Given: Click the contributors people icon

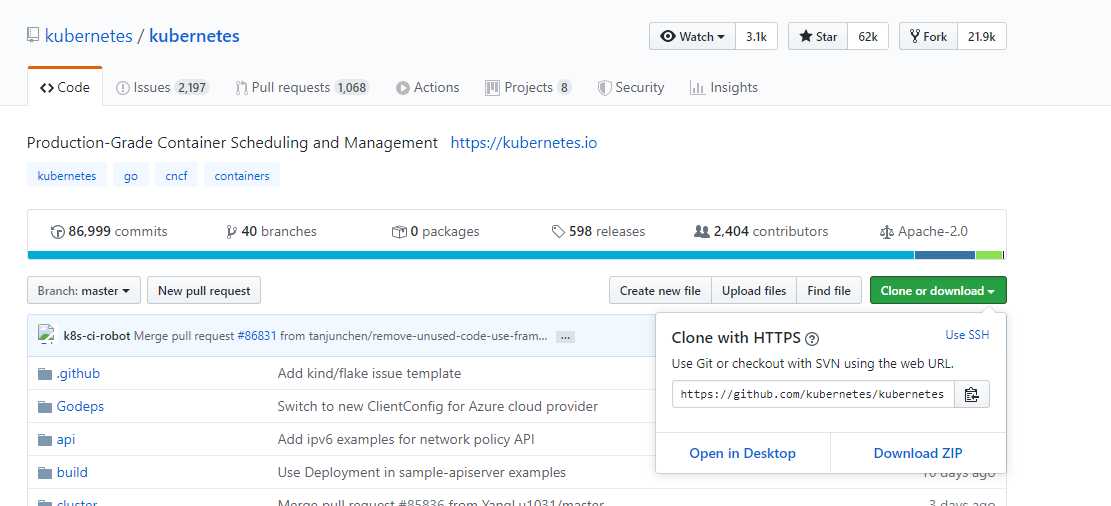Looking at the screenshot, I should 702,232.
